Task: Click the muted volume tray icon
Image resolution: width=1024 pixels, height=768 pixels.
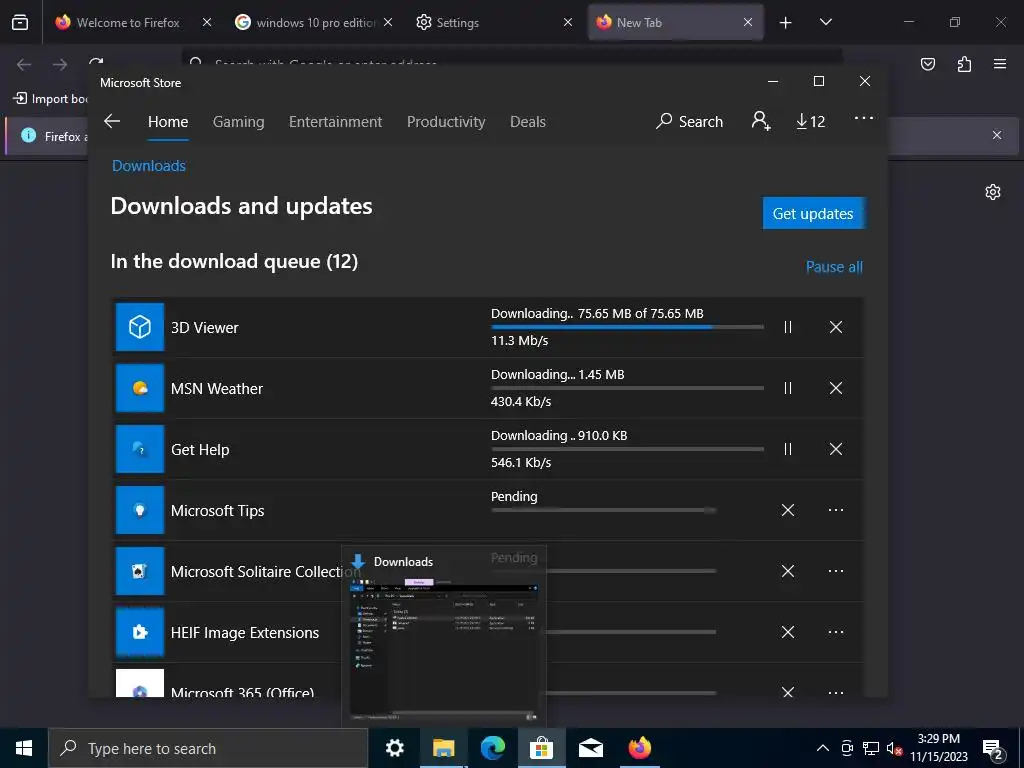Action: tap(894, 749)
